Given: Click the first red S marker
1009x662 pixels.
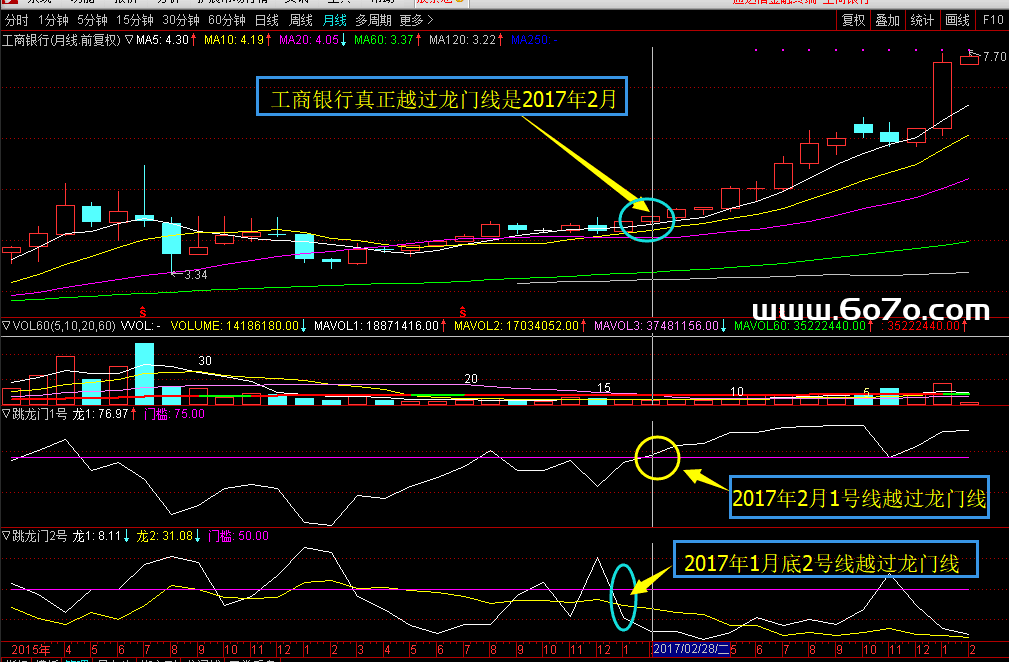Looking at the screenshot, I should tap(142, 311).
